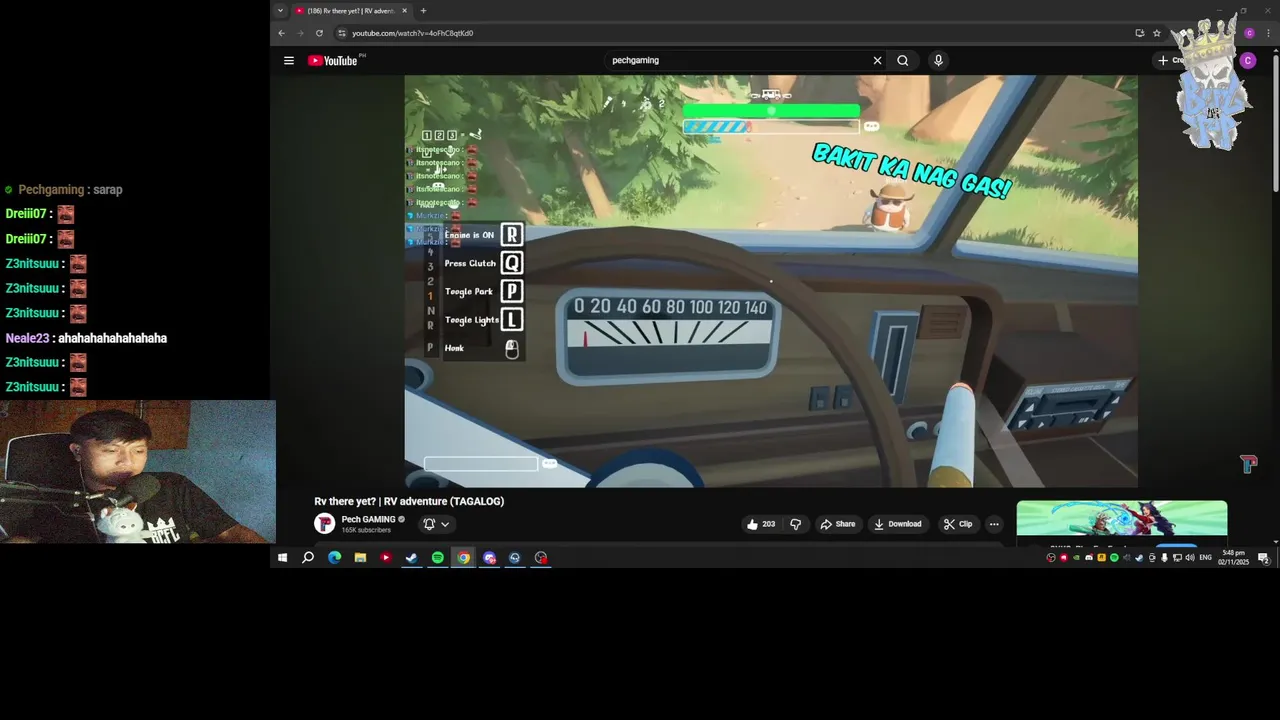The width and height of the screenshot is (1280, 720).
Task: Switch to Chrome in the taskbar
Action: click(x=463, y=558)
